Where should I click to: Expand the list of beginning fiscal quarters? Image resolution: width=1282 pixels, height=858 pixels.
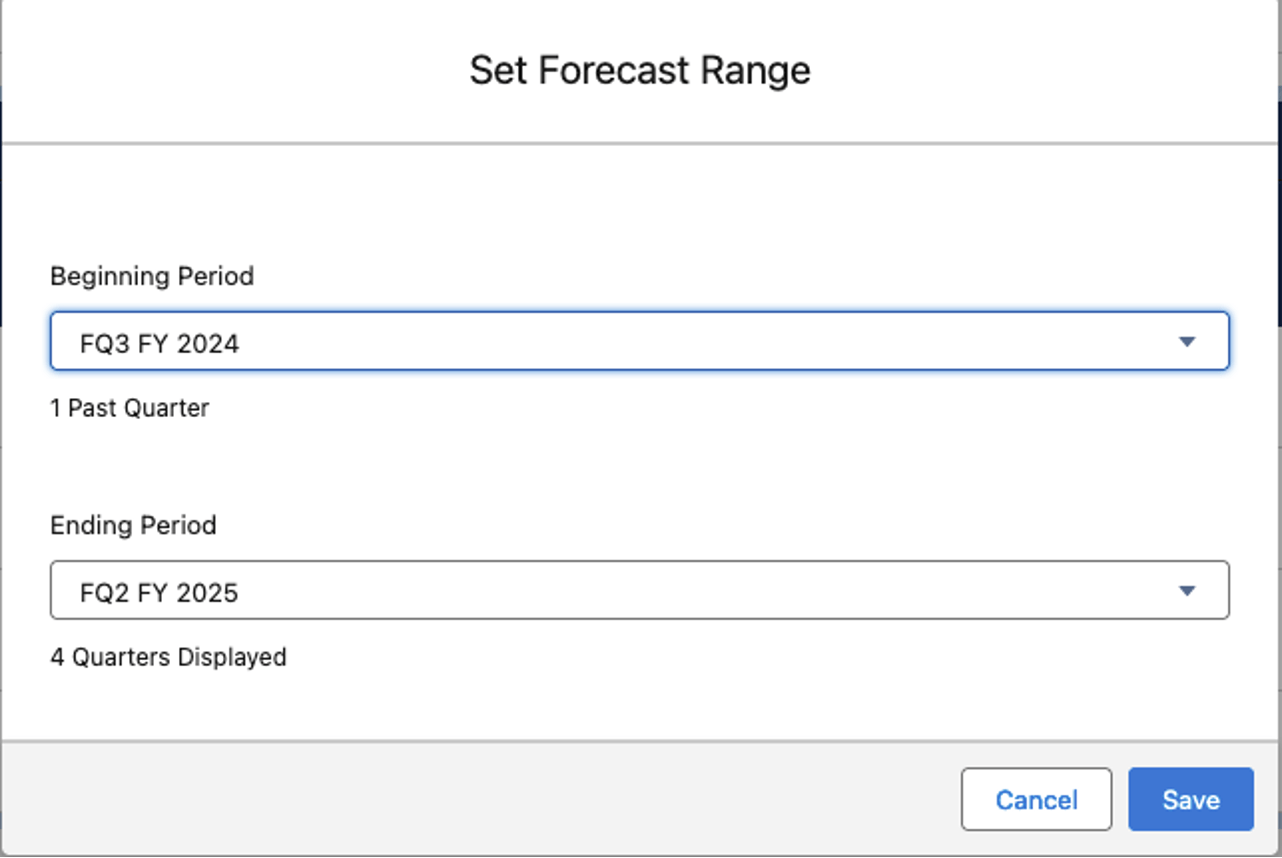point(640,342)
